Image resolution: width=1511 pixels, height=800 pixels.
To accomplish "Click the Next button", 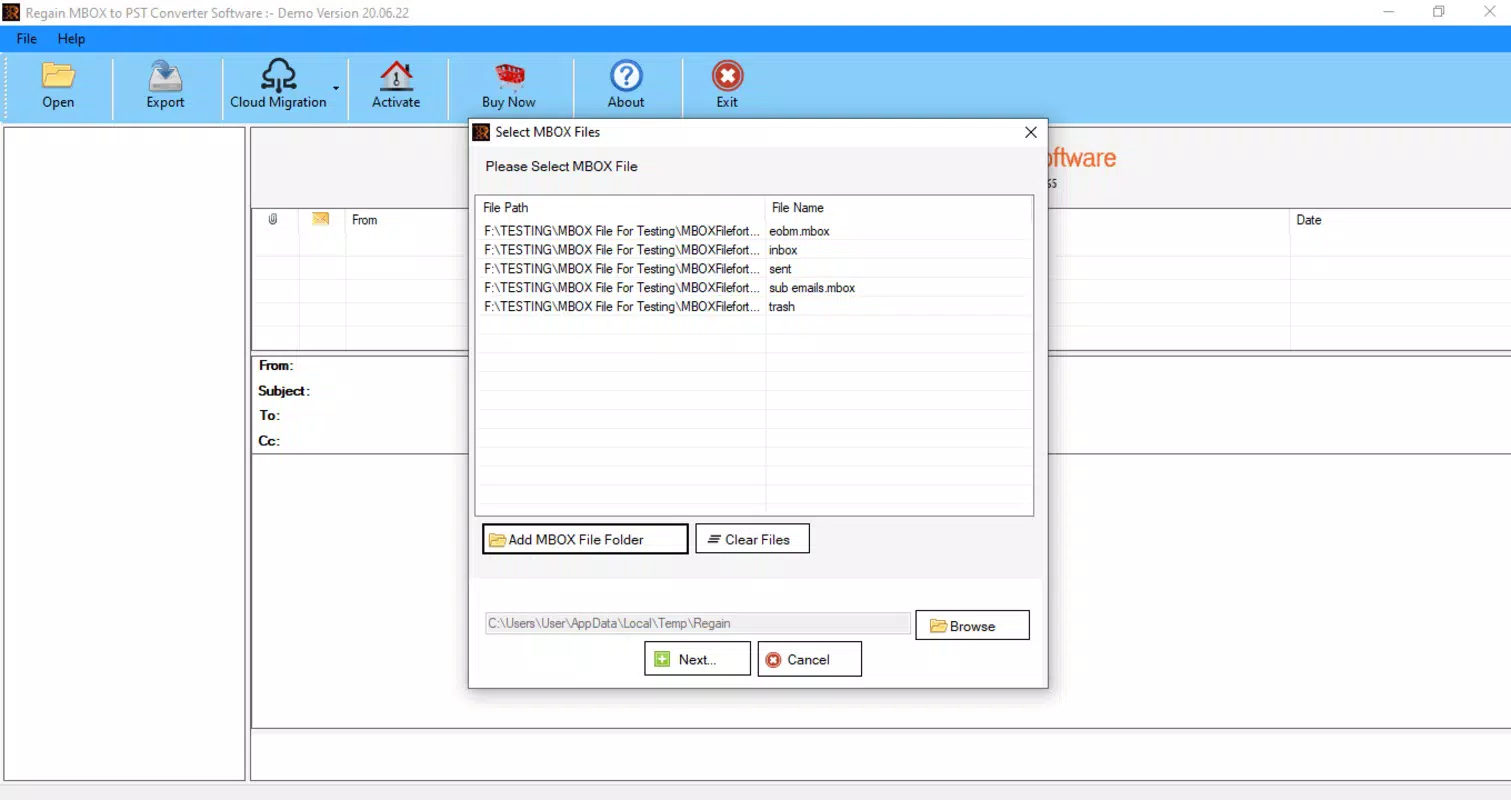I will (x=697, y=659).
